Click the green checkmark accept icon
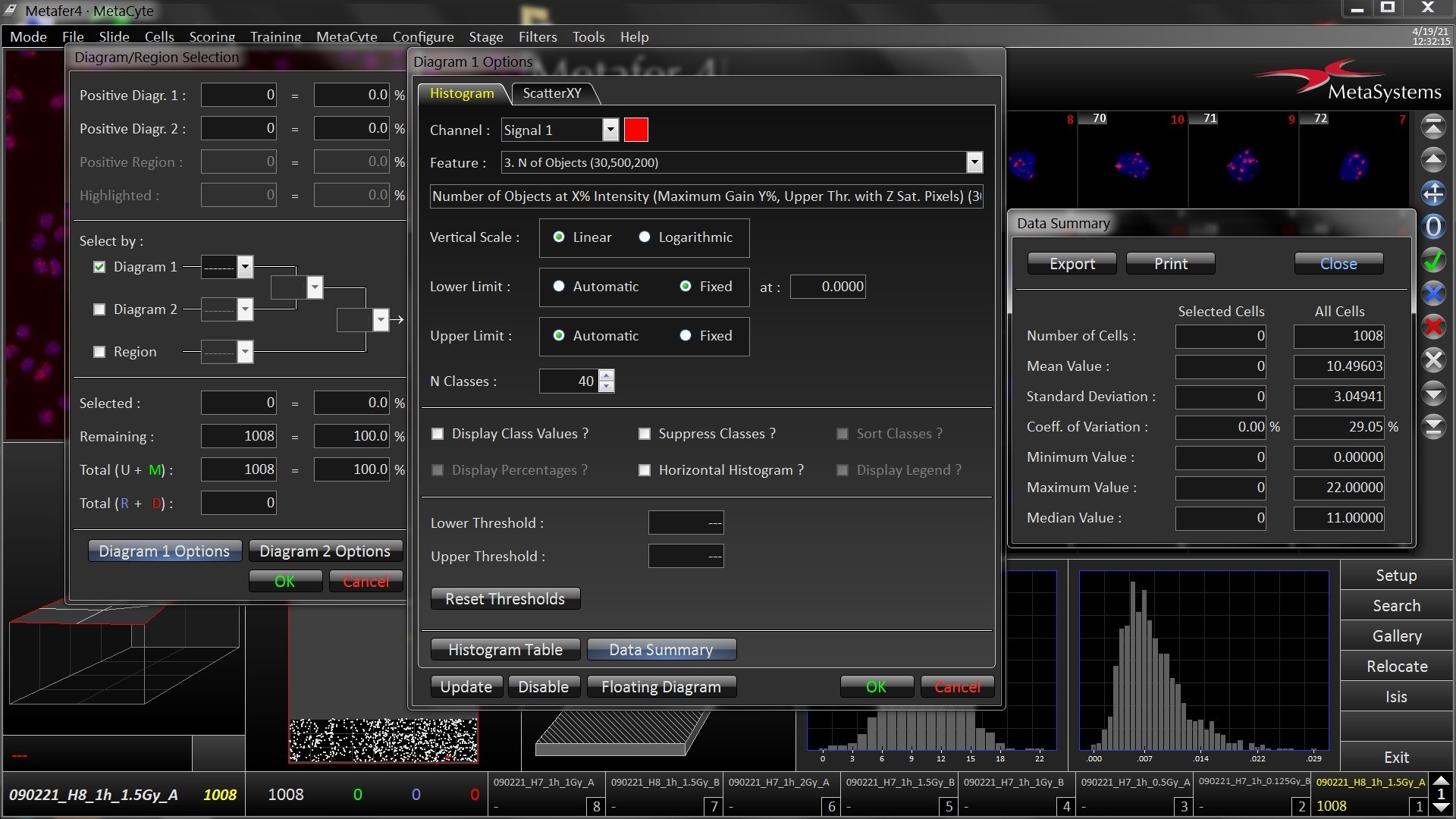The height and width of the screenshot is (819, 1456). point(1432,261)
